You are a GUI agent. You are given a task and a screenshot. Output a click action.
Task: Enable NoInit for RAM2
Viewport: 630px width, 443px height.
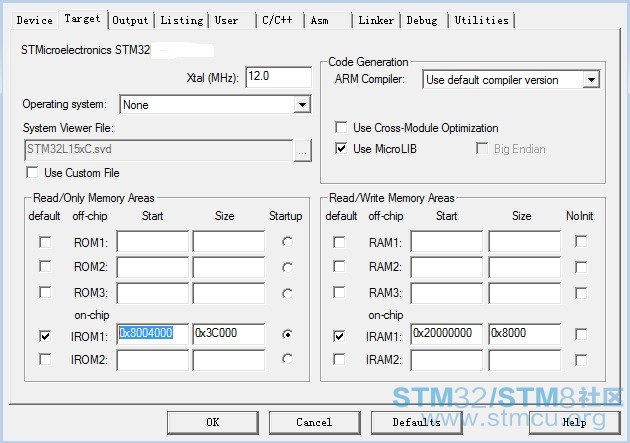click(581, 267)
